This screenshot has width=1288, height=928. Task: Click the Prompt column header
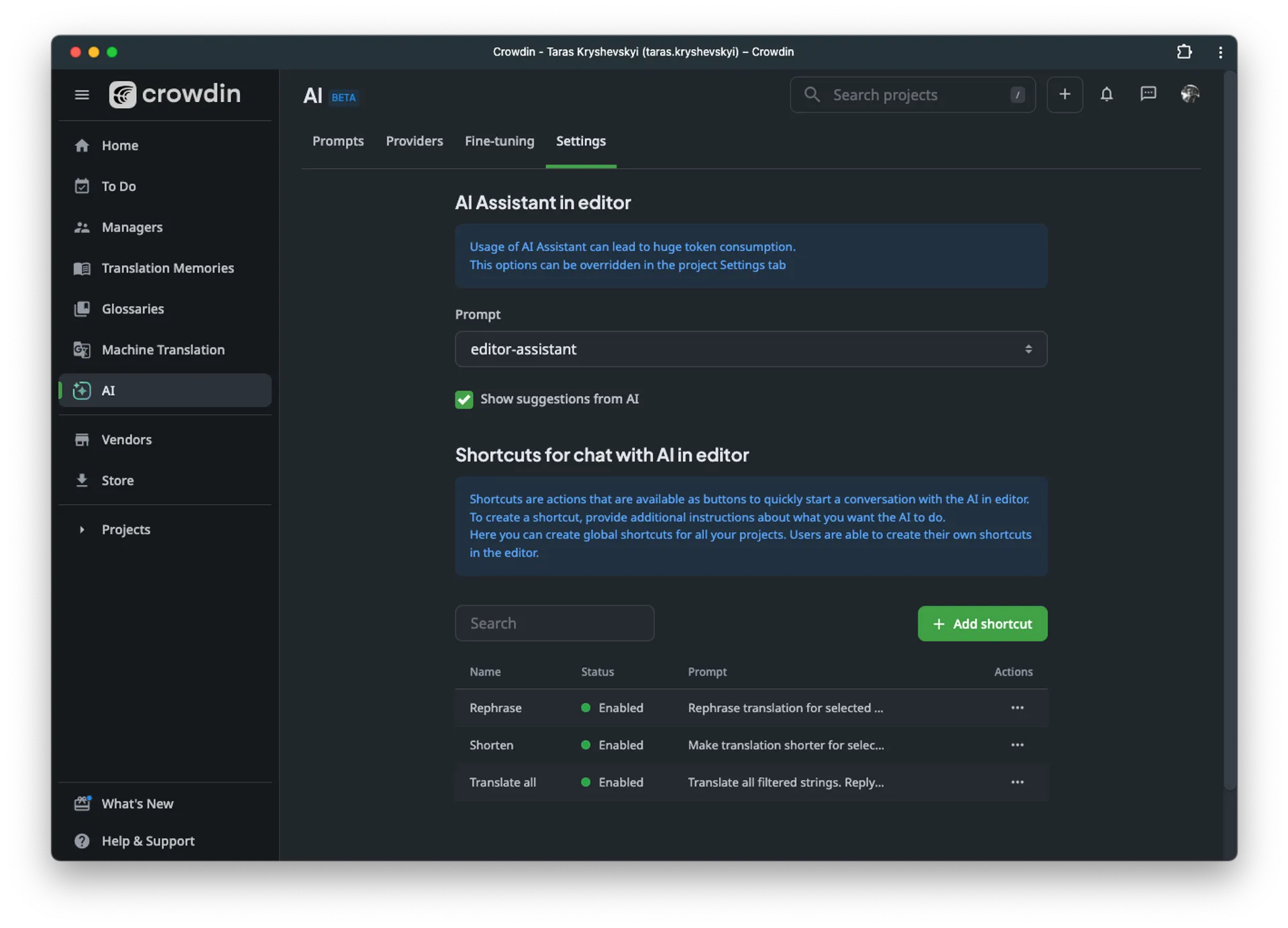[707, 672]
